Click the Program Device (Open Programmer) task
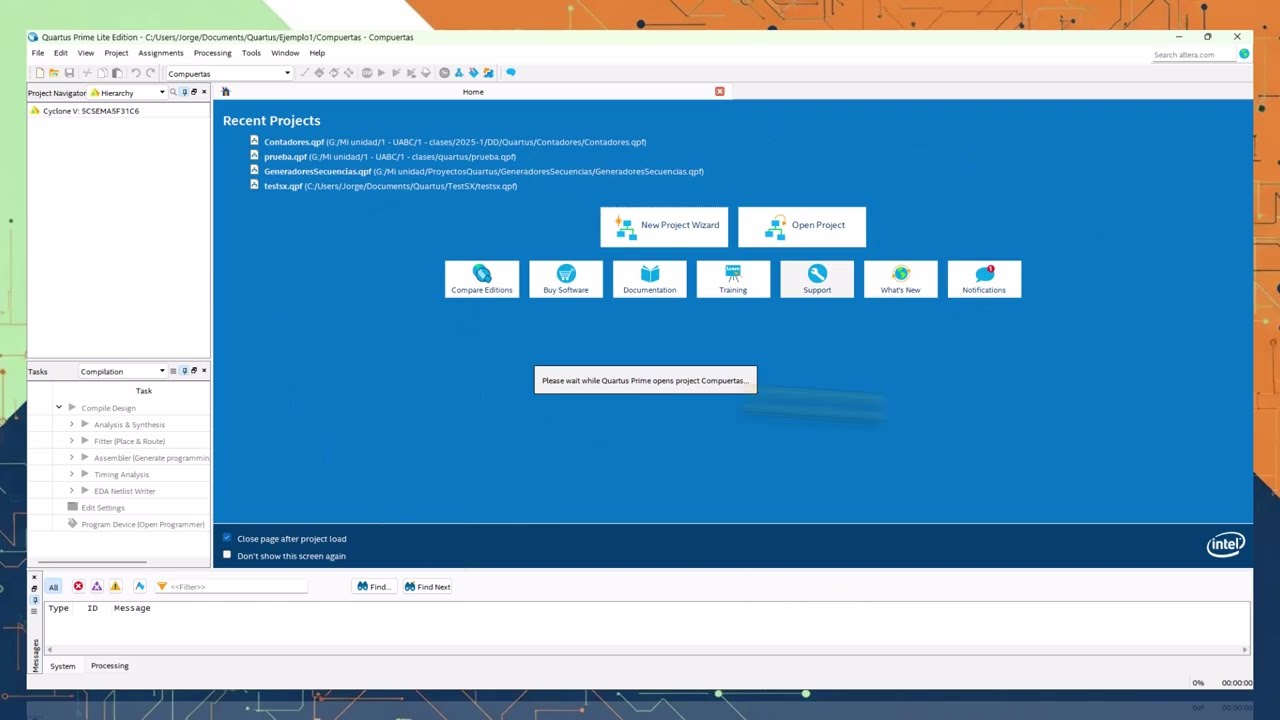 (143, 524)
